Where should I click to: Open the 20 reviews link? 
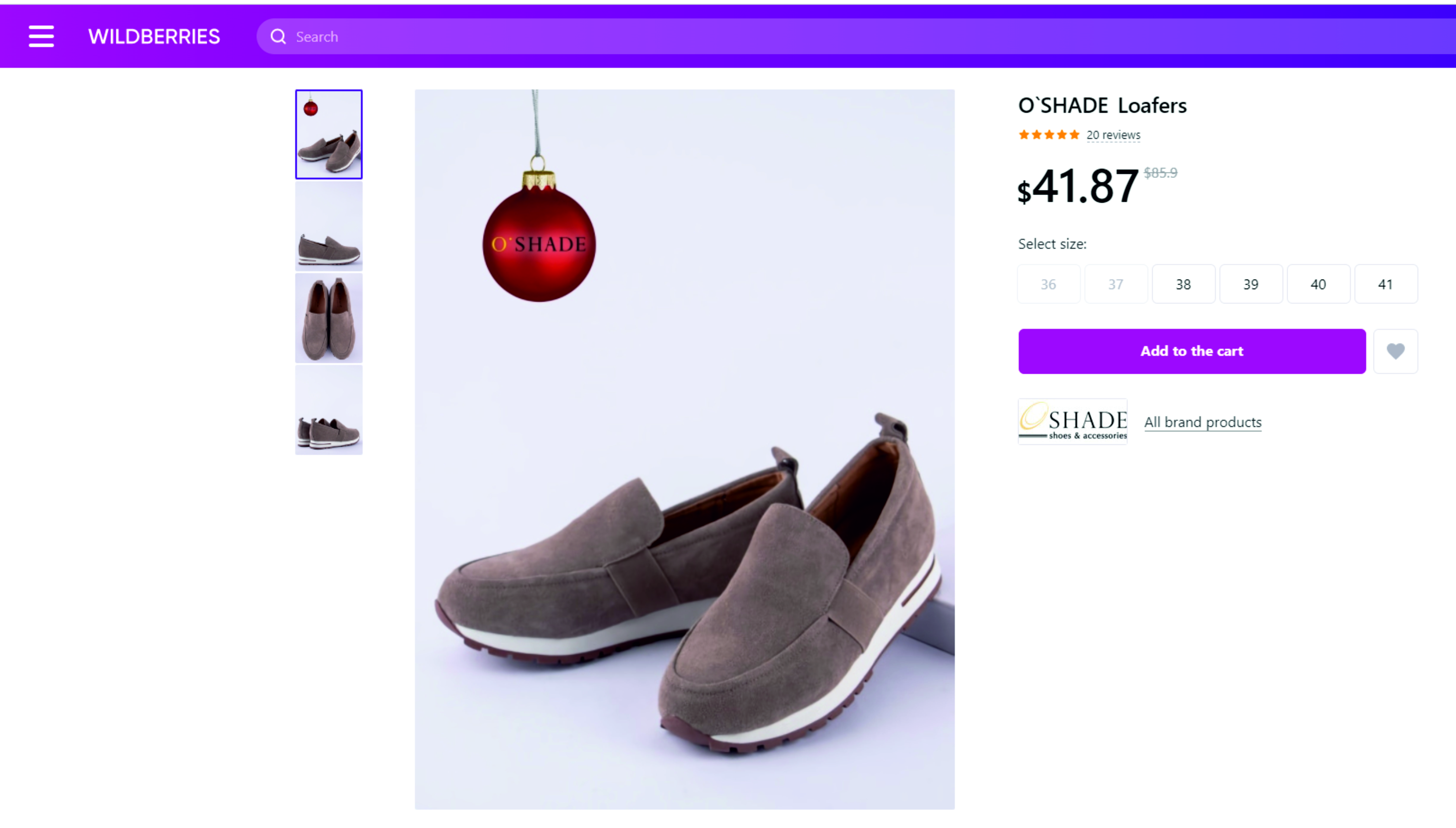pos(1113,135)
